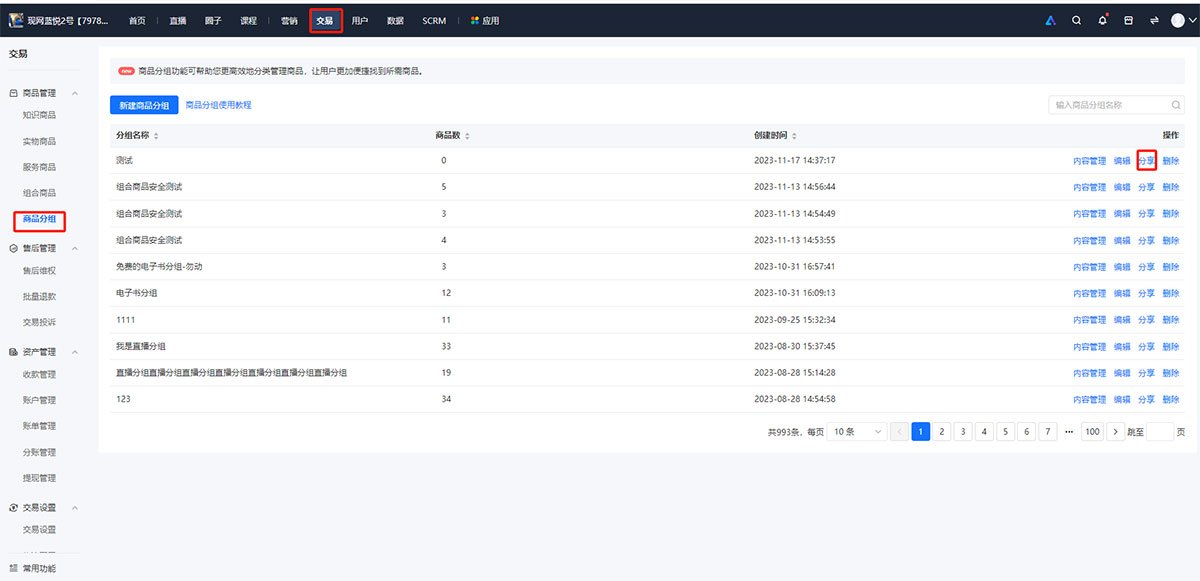Click the 新建商品分组 button
Screen dimensions: 1200x581
point(144,105)
